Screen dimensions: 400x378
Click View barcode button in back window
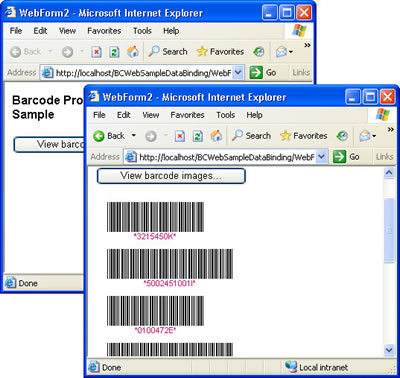point(49,145)
